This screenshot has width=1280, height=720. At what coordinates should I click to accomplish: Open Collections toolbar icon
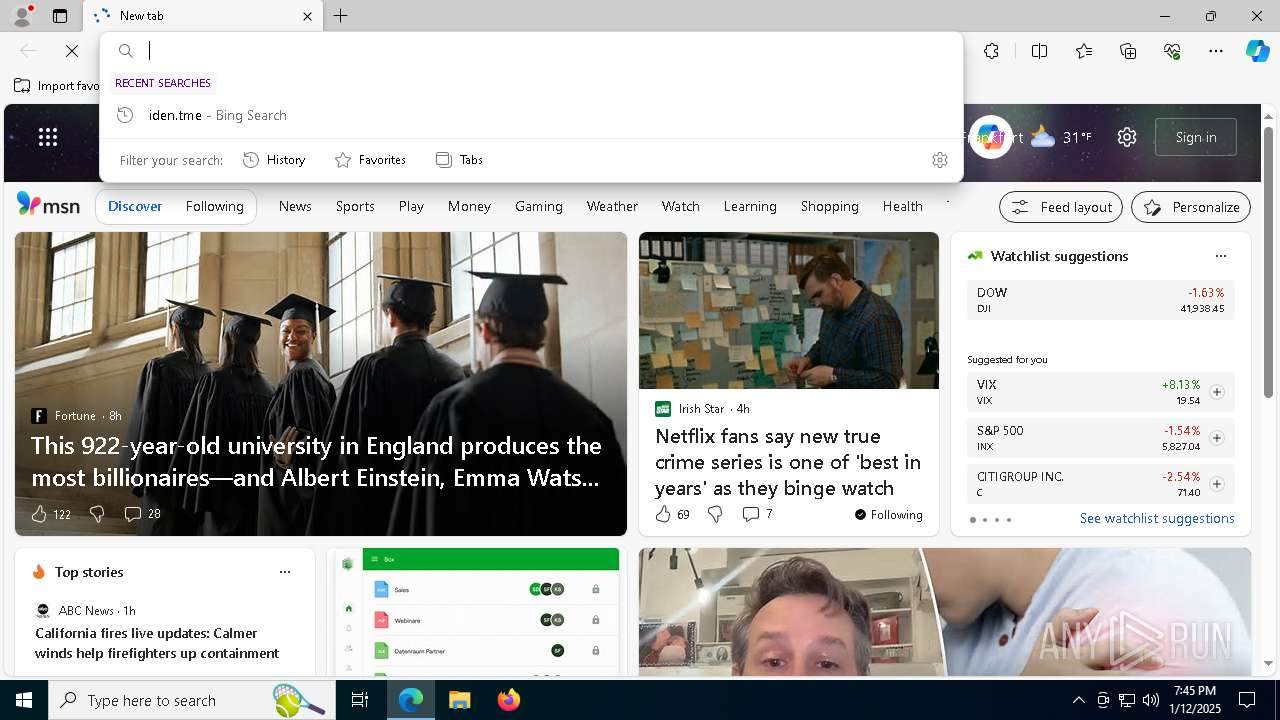(x=1128, y=51)
